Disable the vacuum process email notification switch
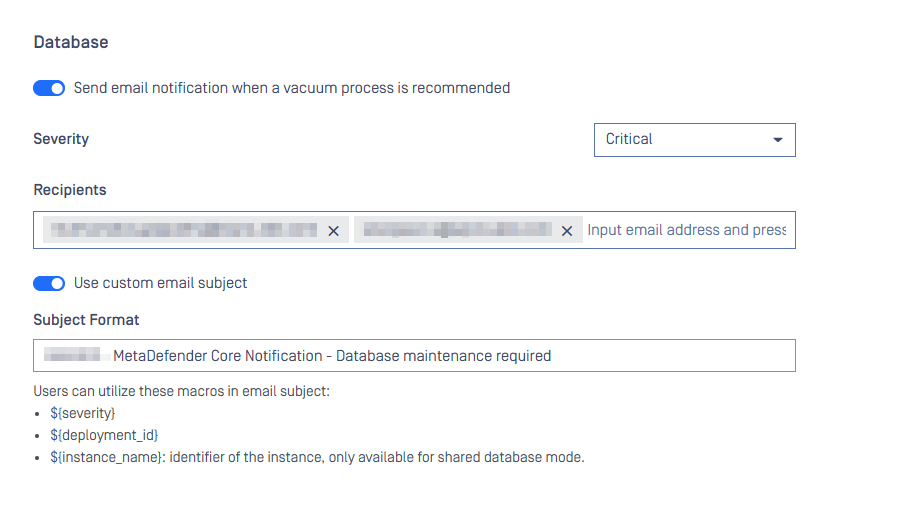Viewport: 909px width, 520px height. [49, 88]
